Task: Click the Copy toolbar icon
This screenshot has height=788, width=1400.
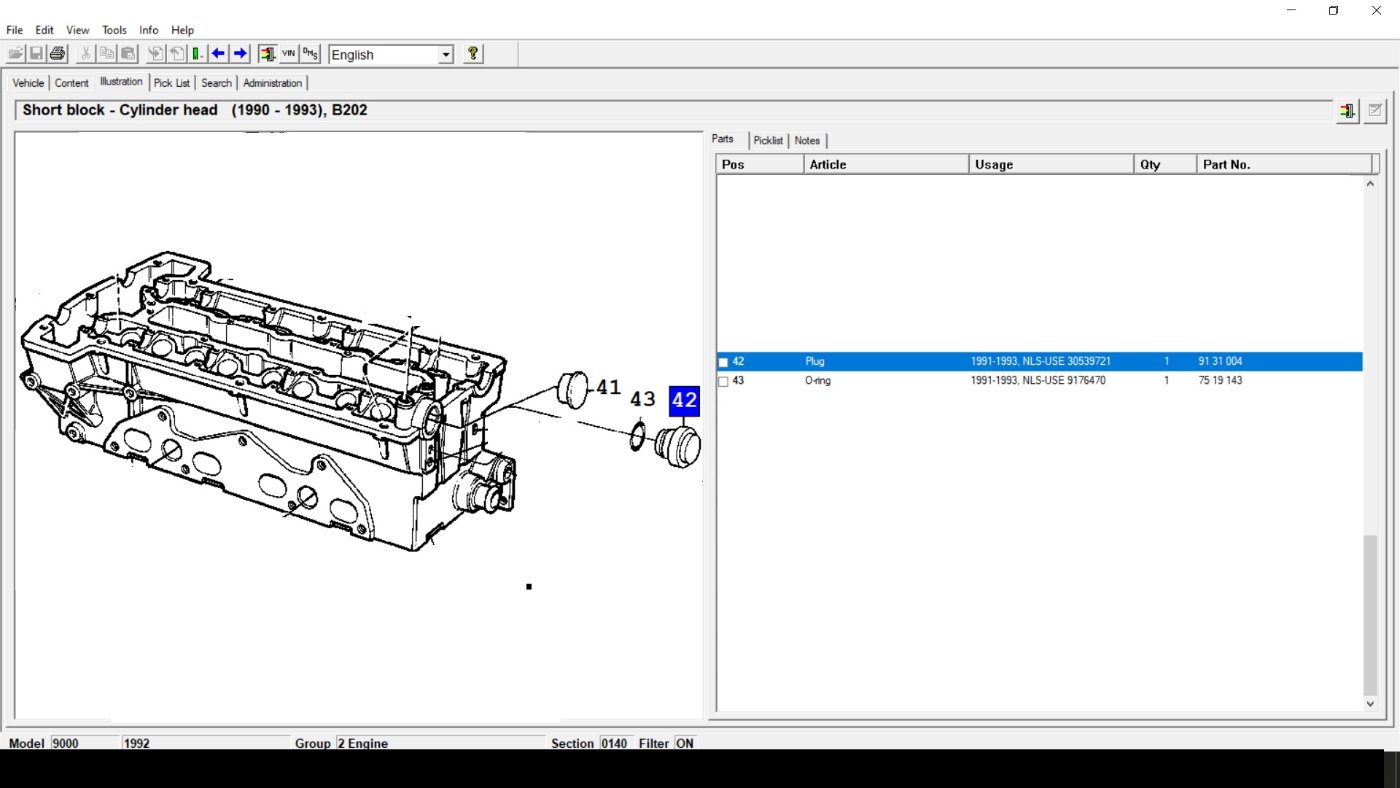Action: click(107, 54)
